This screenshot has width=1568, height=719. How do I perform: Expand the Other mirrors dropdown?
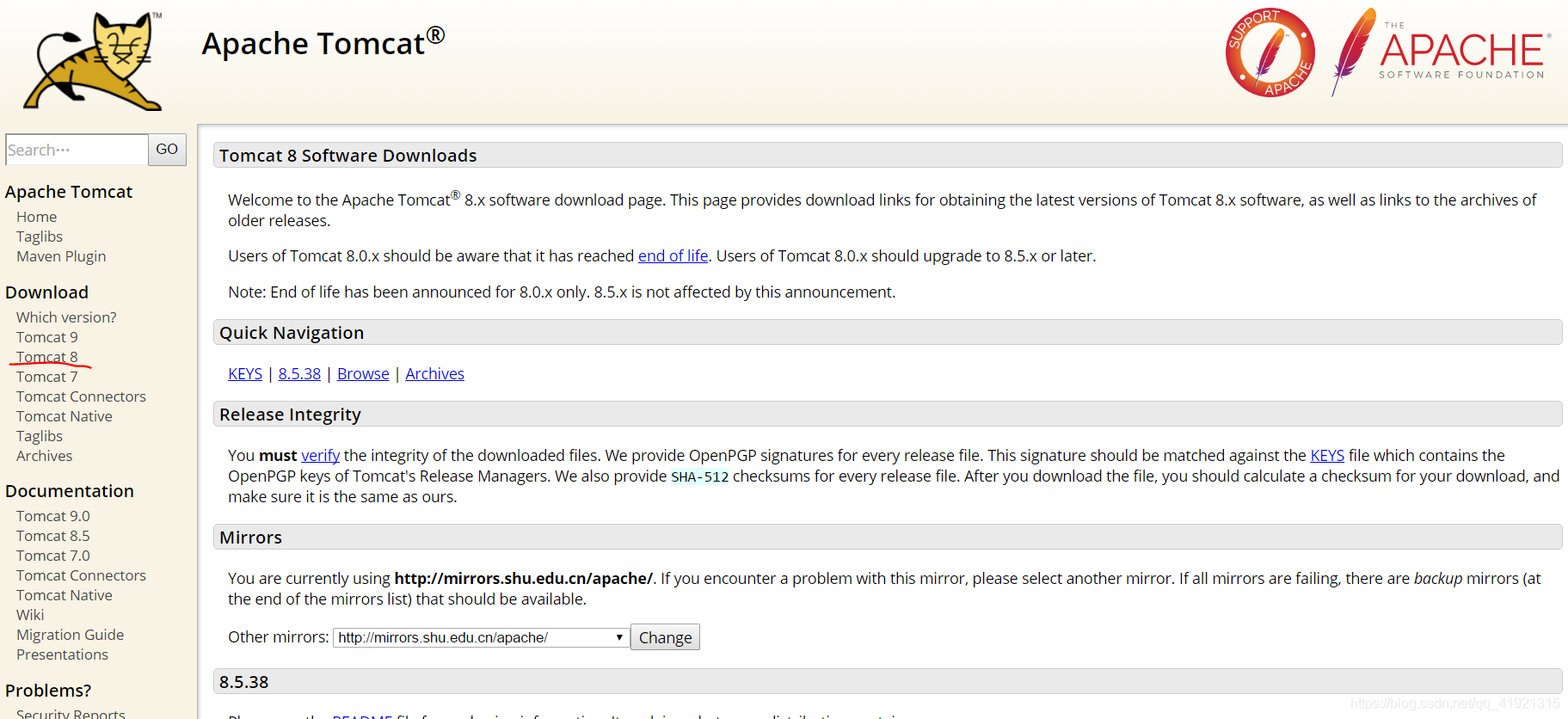(481, 637)
